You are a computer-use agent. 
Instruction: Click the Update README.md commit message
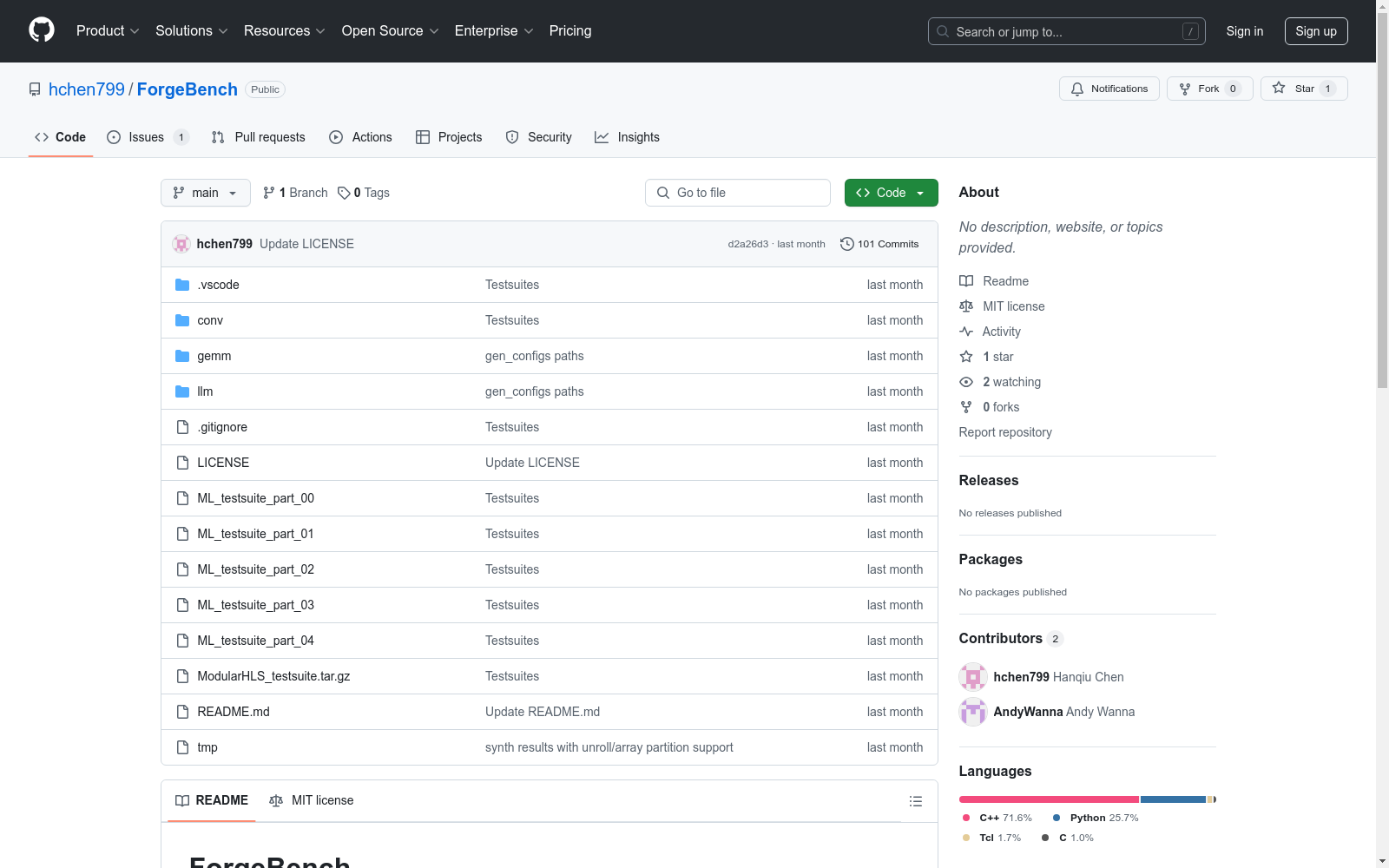(543, 712)
